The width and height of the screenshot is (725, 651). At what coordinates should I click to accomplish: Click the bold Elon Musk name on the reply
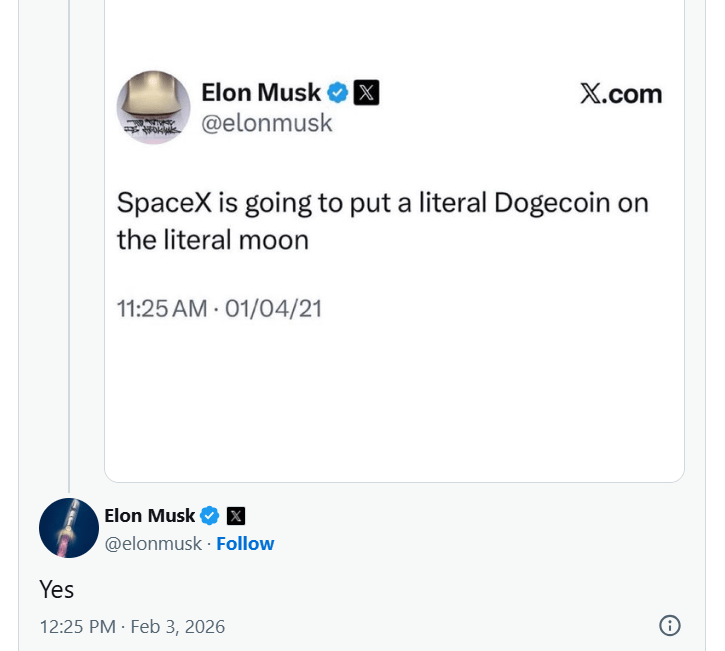click(x=150, y=516)
